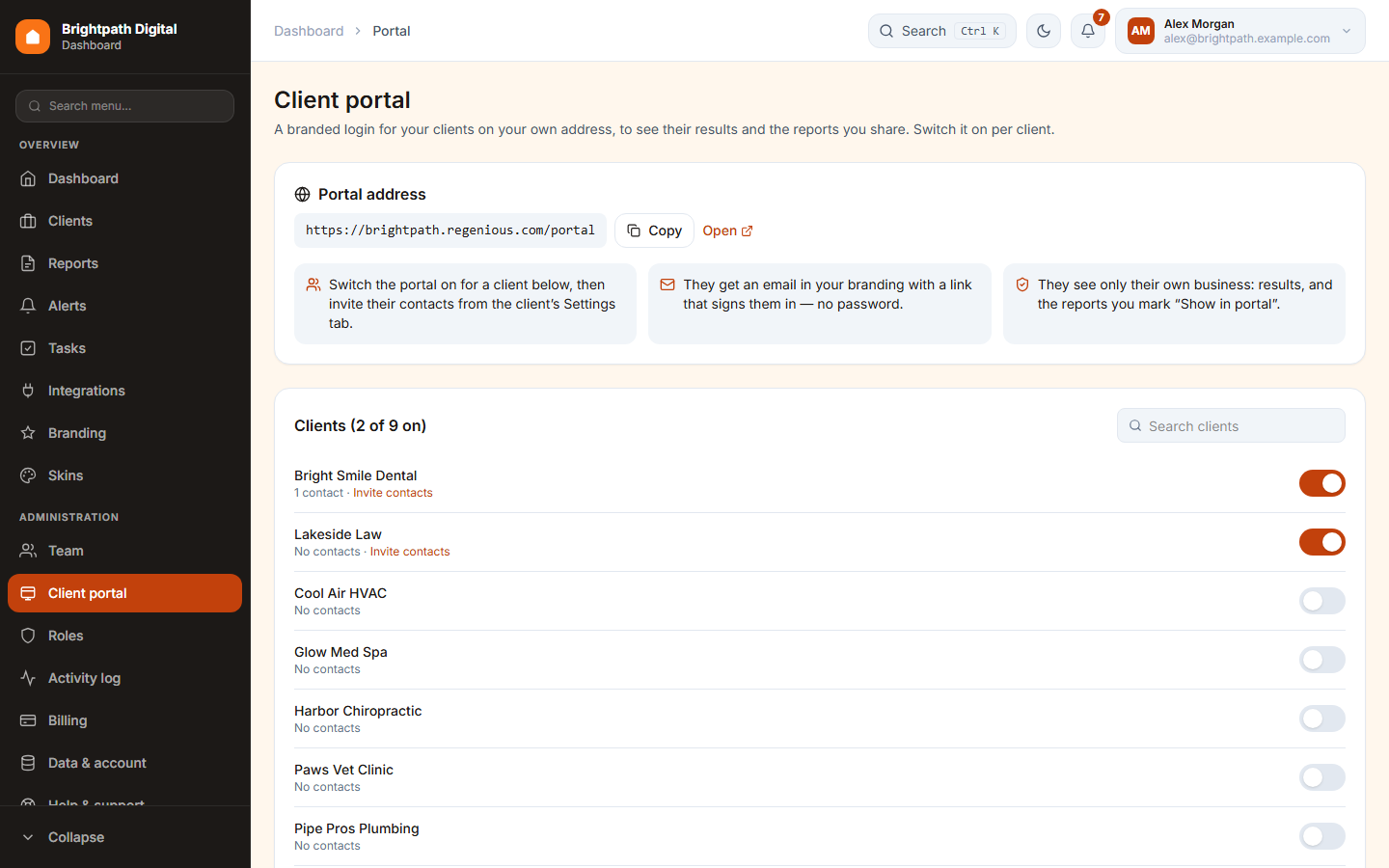Click the Branding star icon
1389x868 pixels.
[x=28, y=433]
